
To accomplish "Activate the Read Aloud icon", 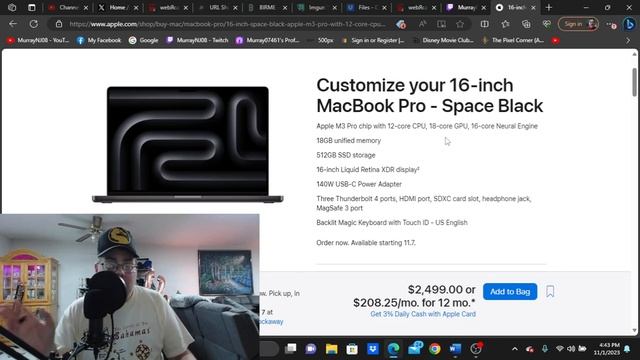I will 422,24.
